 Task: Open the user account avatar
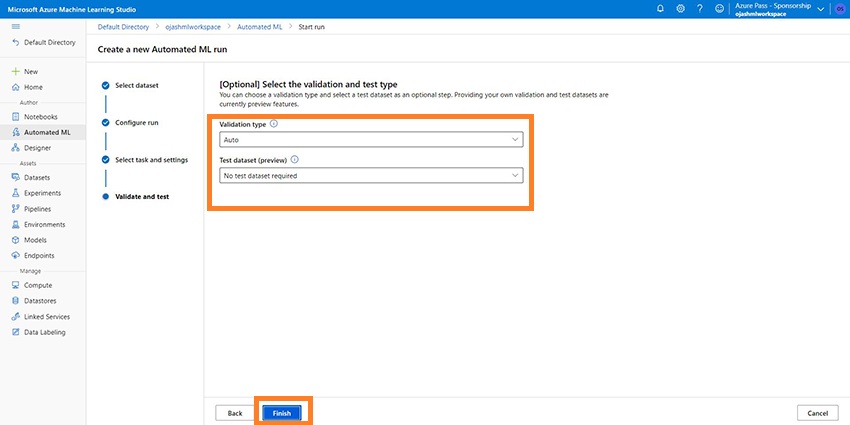pyautogui.click(x=838, y=8)
